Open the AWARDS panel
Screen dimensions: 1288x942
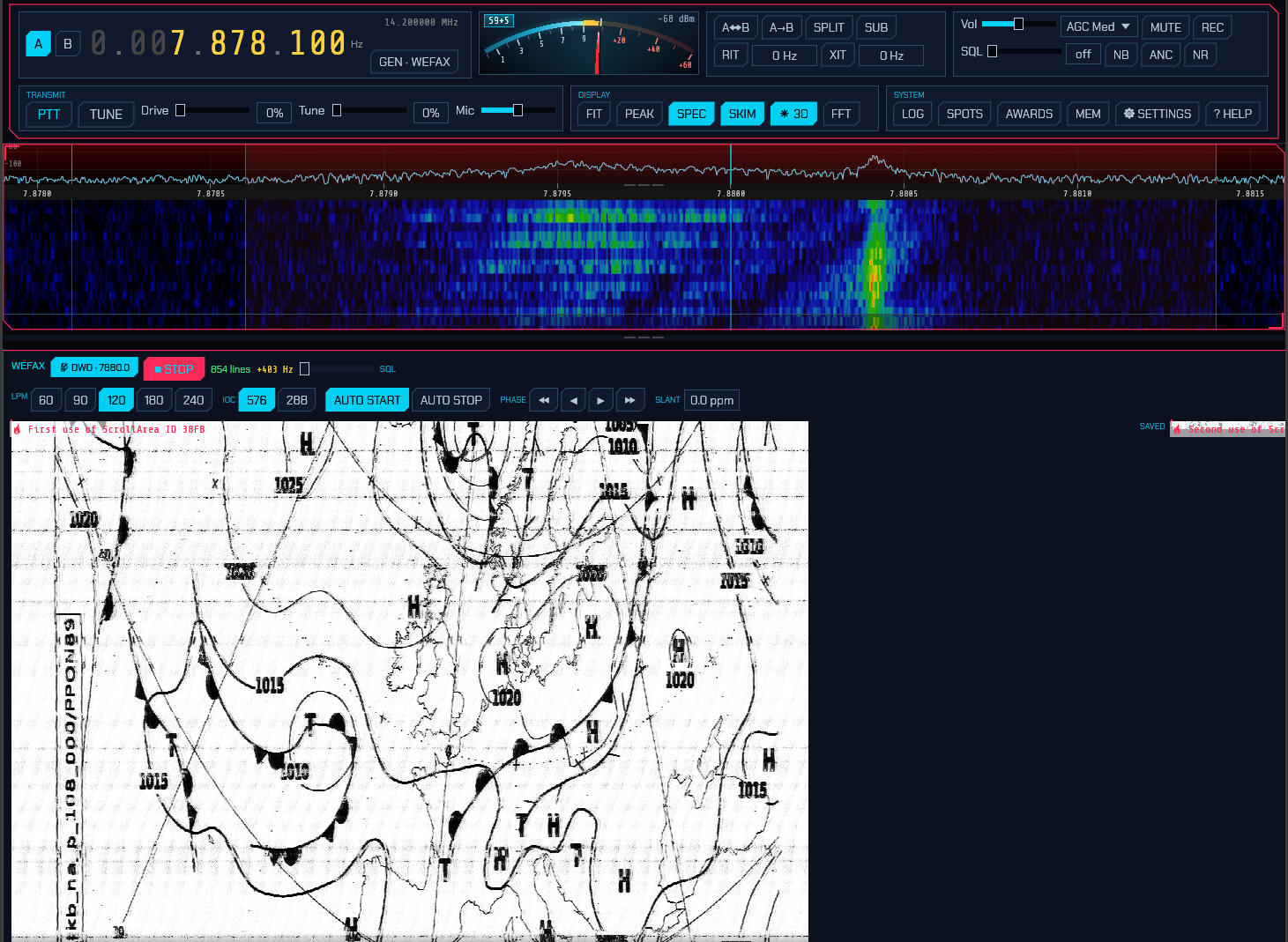click(1029, 114)
